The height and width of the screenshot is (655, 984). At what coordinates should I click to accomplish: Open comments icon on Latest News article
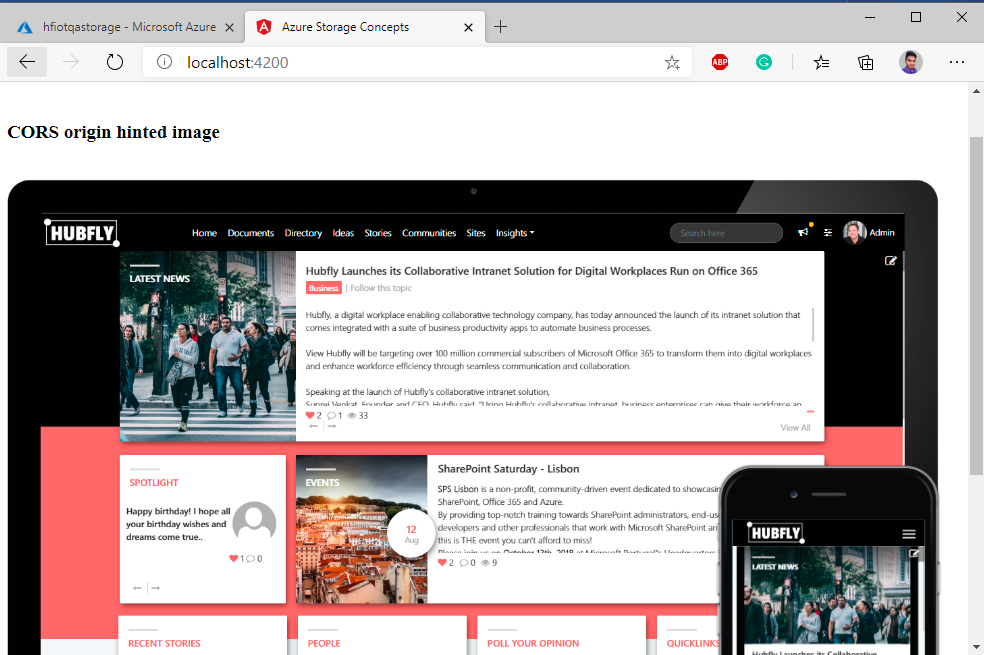tap(331, 415)
